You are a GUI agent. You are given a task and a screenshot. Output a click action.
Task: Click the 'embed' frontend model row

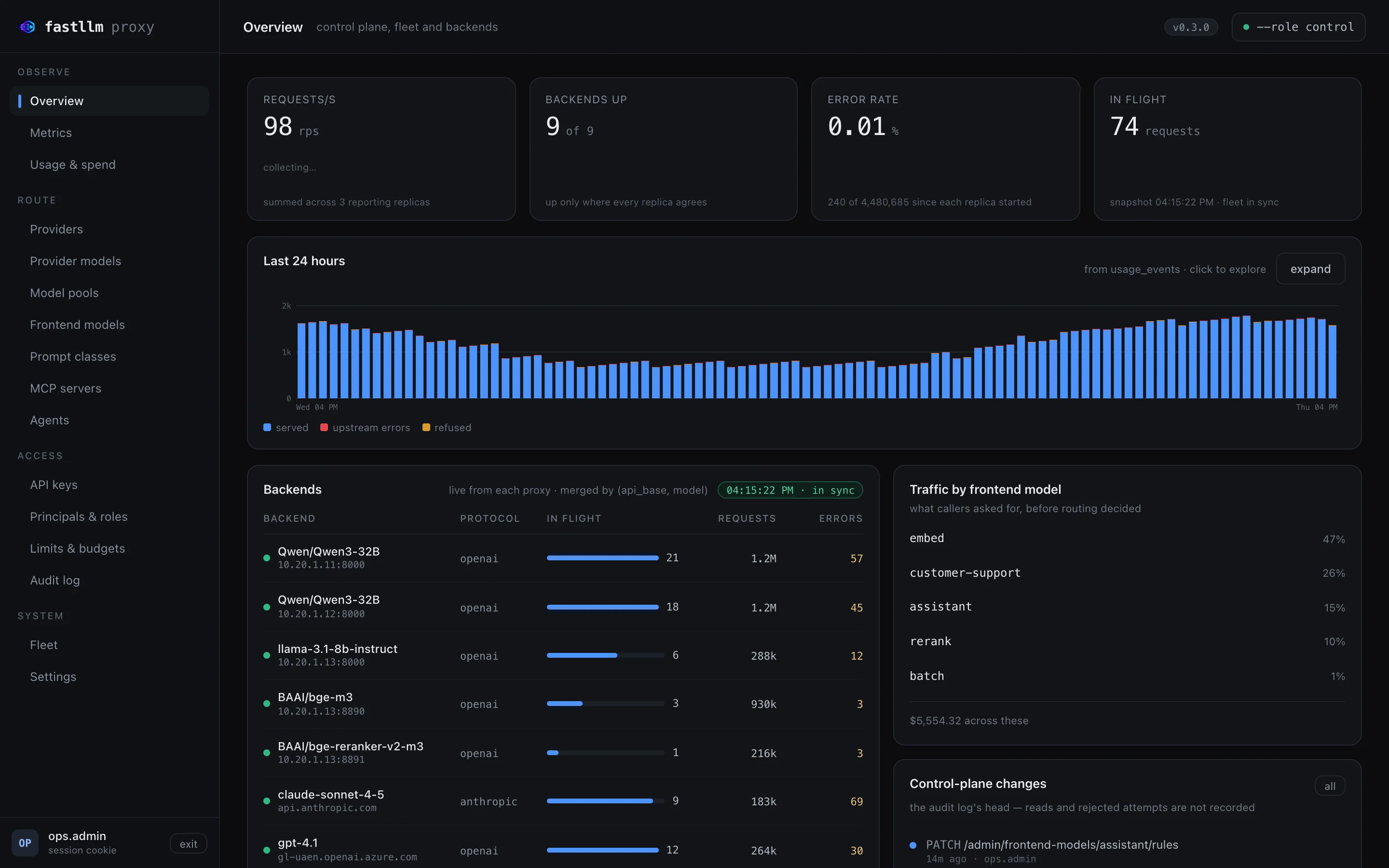coord(1127,539)
